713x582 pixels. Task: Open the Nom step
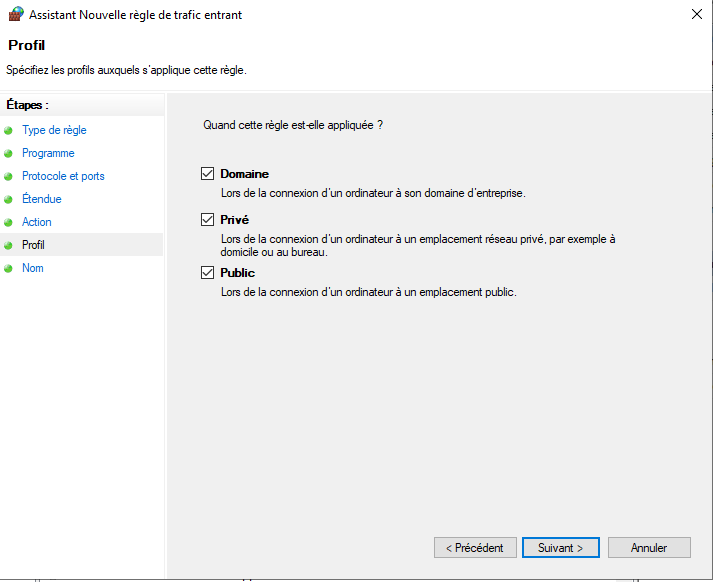tap(33, 268)
